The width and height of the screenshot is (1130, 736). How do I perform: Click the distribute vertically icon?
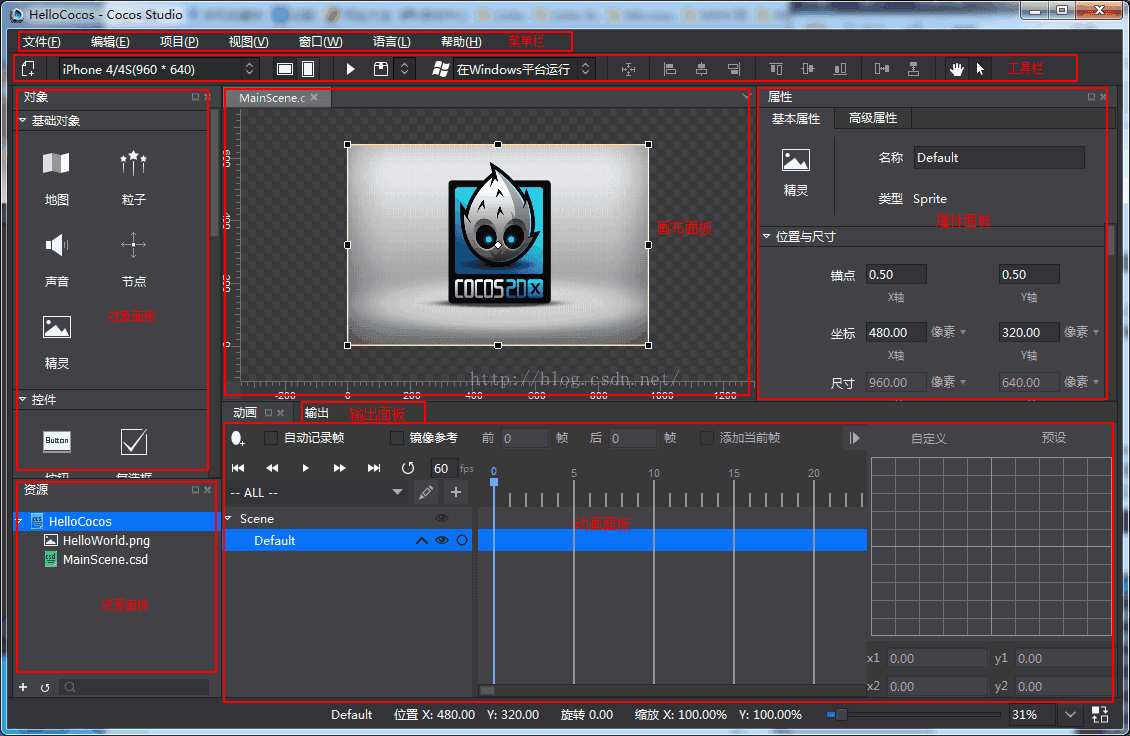[913, 68]
